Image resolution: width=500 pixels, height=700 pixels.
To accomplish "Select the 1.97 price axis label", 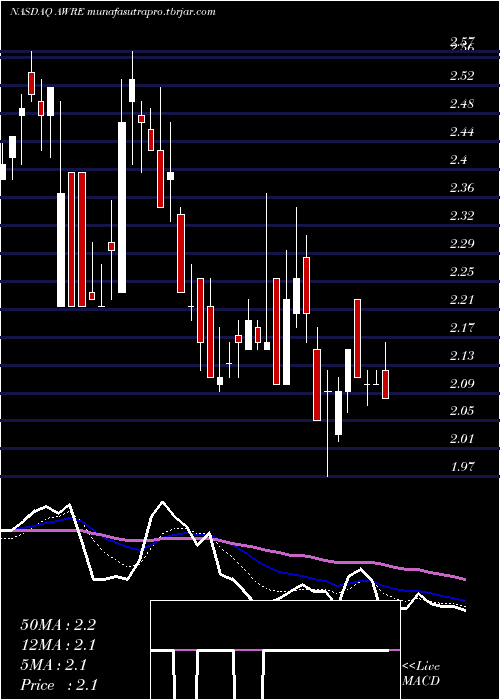I will (x=462, y=467).
